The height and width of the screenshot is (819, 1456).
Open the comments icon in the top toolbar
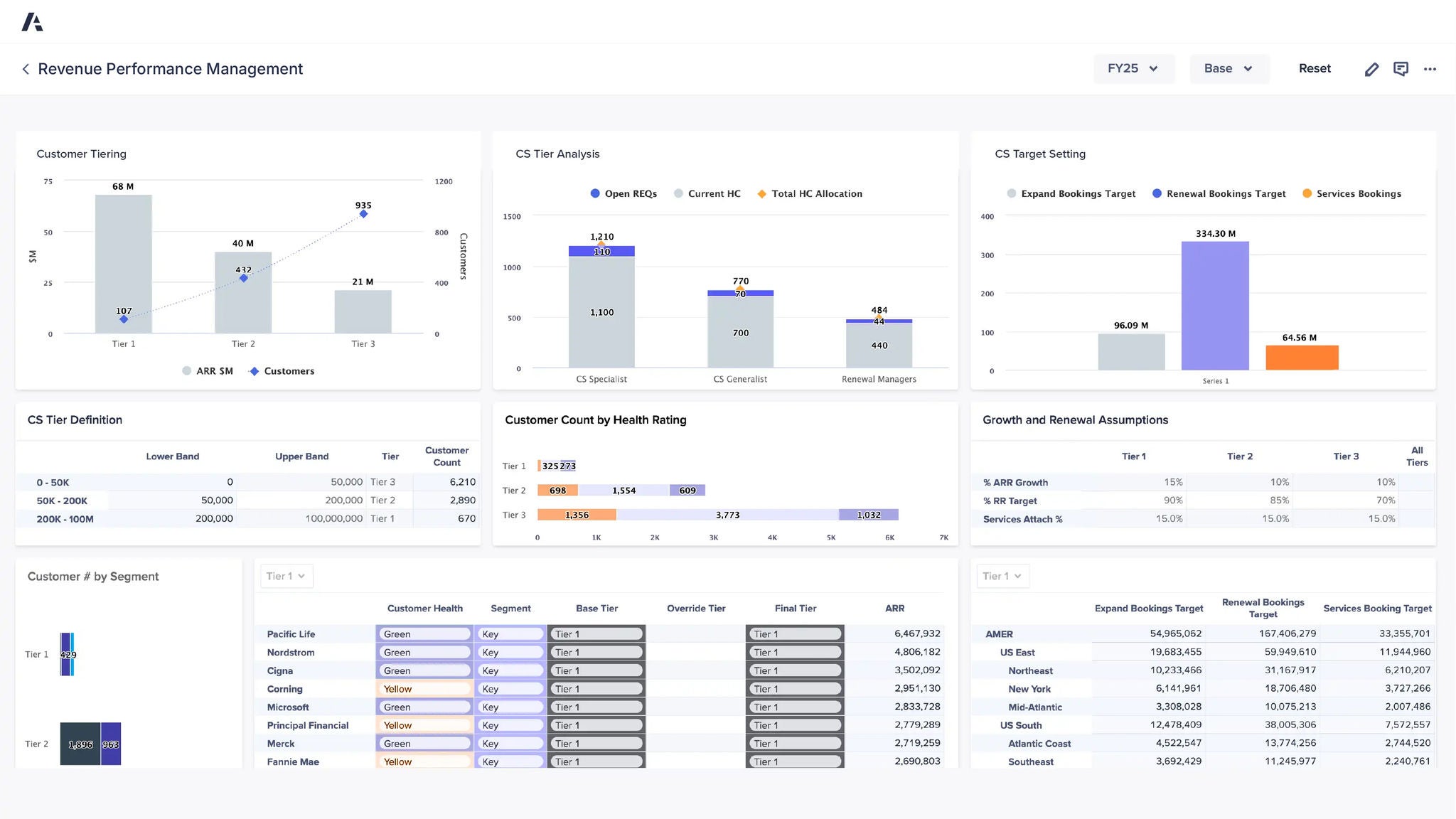point(1401,68)
